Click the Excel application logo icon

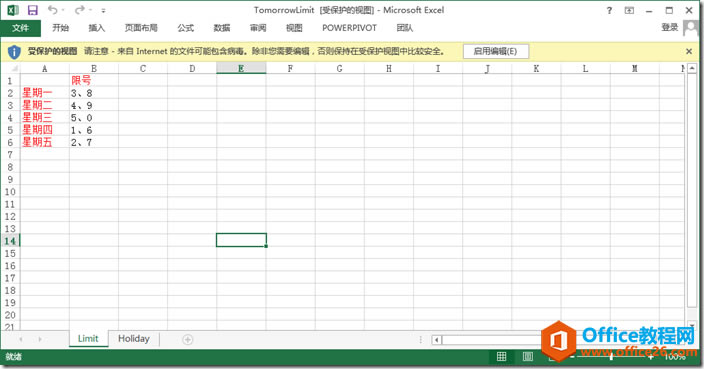point(13,10)
